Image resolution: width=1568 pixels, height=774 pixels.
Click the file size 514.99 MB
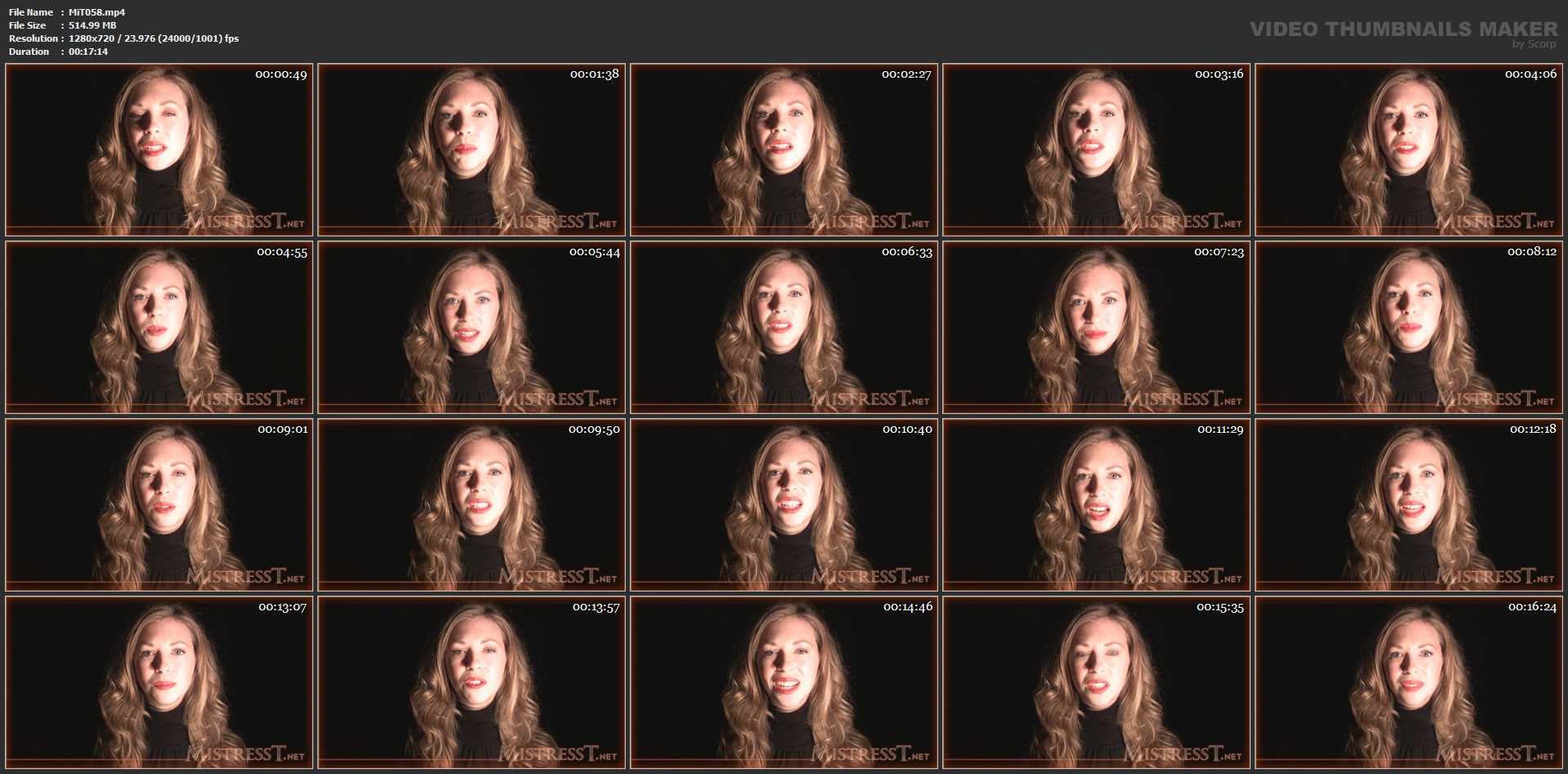(x=92, y=25)
